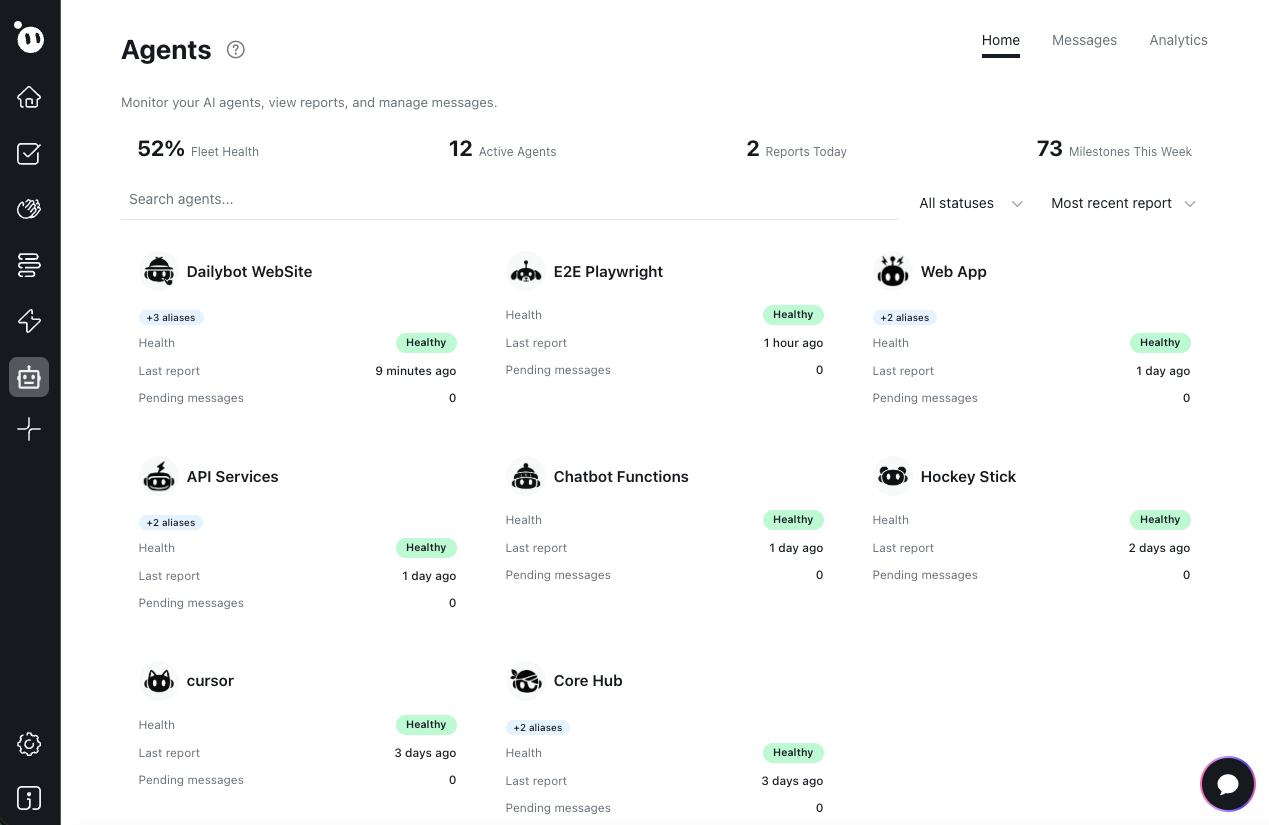Open the help question-mark next to Agents heading
Image resolution: width=1269 pixels, height=825 pixels.
[x=235, y=49]
